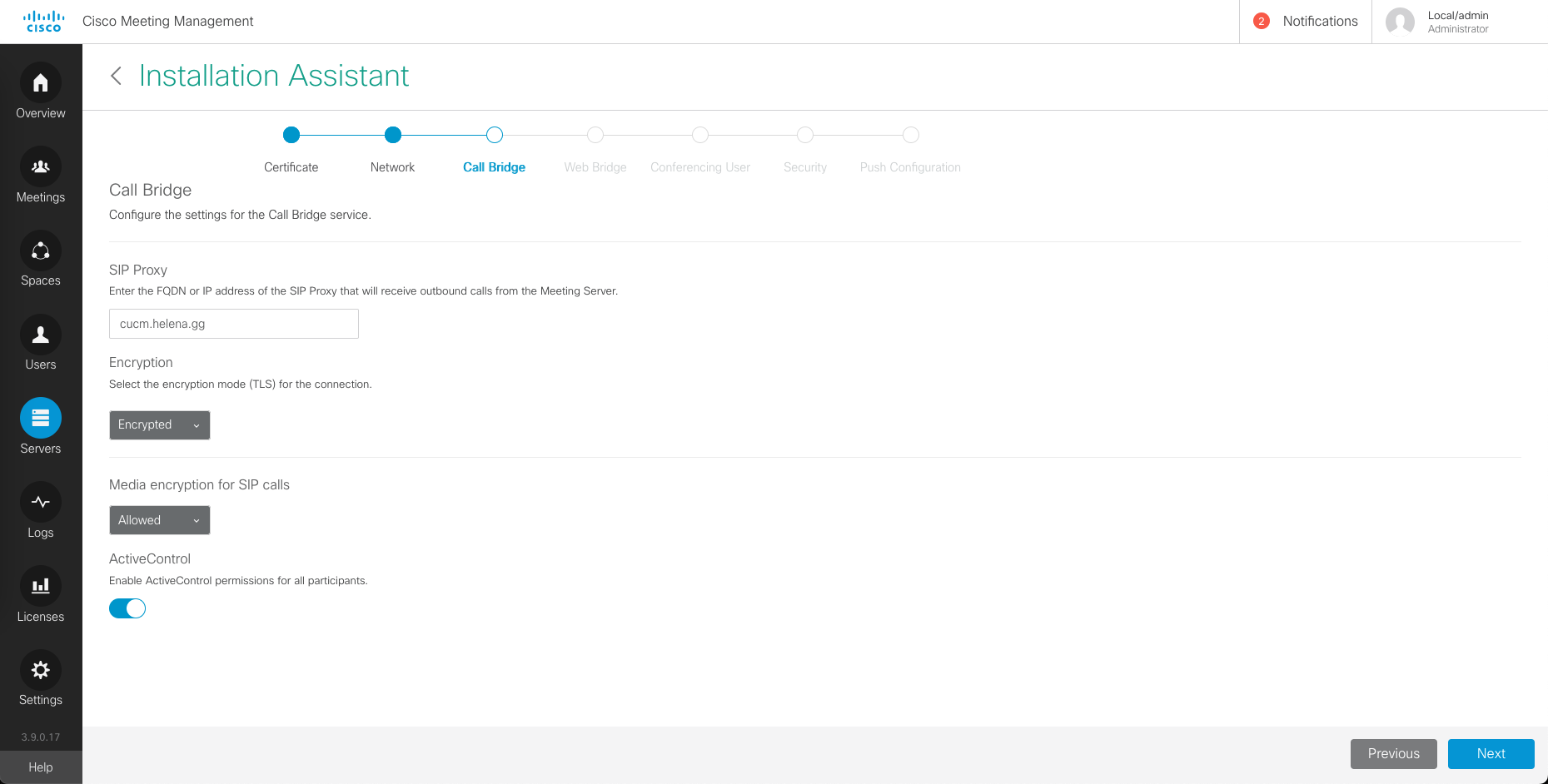Click the SIP Proxy address field
The height and width of the screenshot is (784, 1548).
[x=234, y=324]
